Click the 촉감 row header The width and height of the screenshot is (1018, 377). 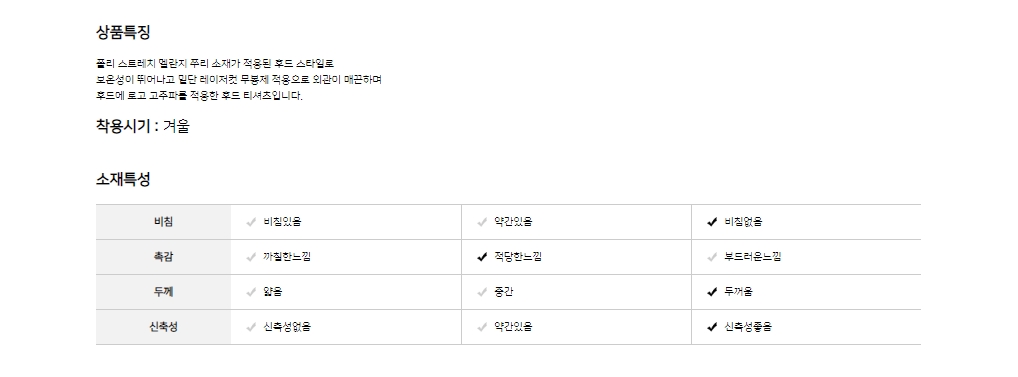pos(164,257)
